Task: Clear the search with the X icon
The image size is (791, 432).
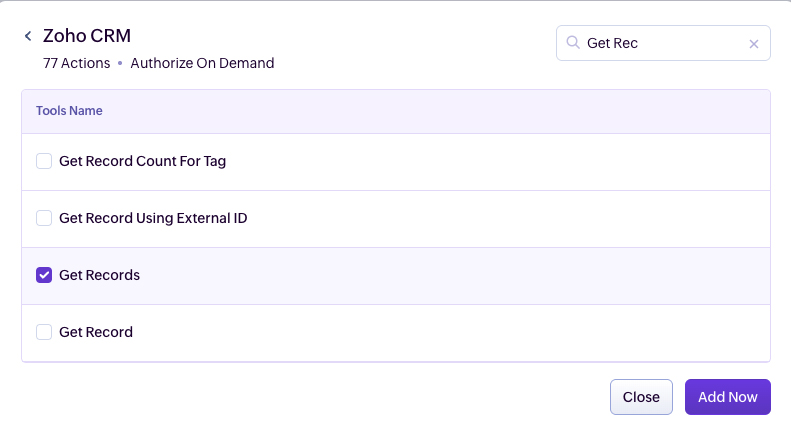Action: (x=754, y=44)
